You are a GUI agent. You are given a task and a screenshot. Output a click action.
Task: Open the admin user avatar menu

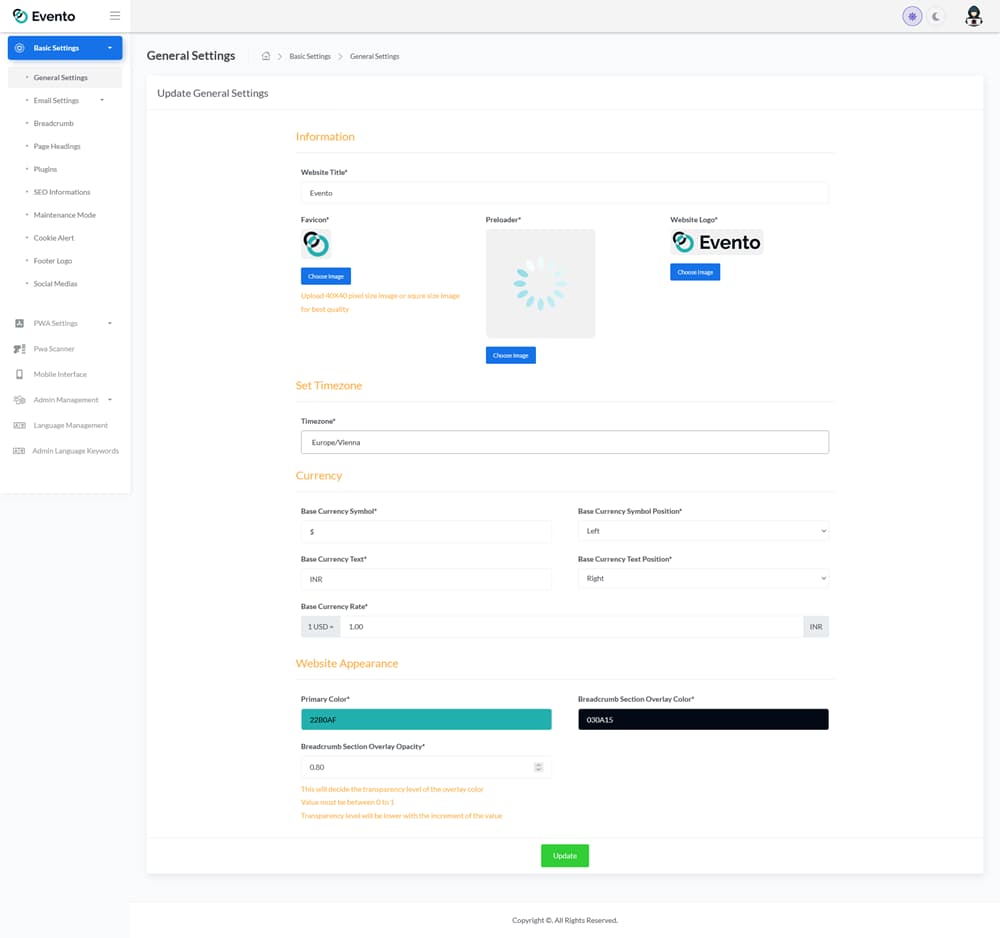[973, 16]
